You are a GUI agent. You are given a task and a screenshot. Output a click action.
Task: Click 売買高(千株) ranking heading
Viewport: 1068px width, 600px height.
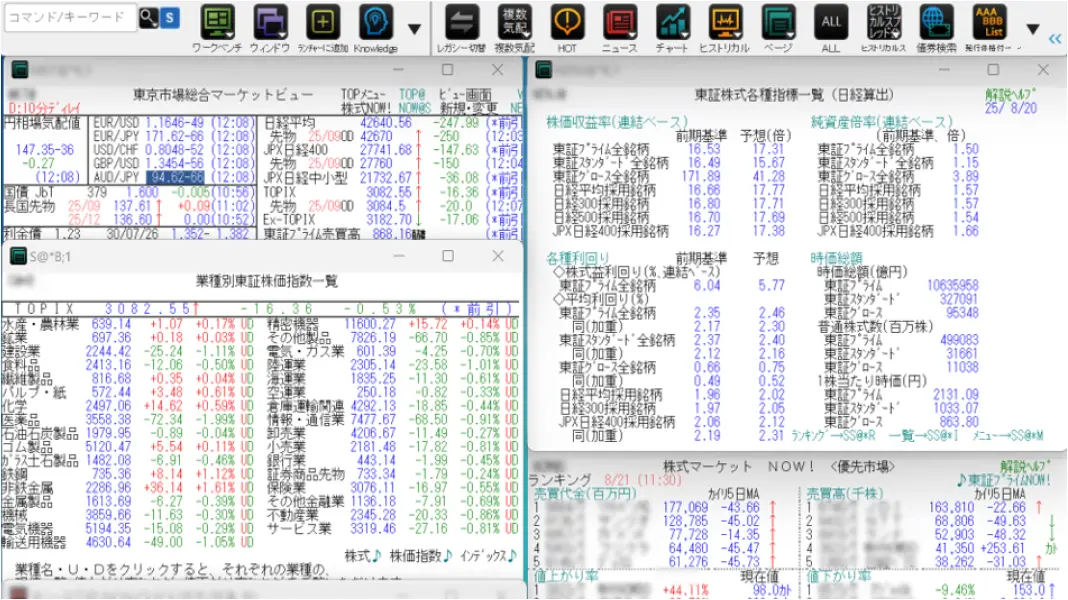point(845,493)
